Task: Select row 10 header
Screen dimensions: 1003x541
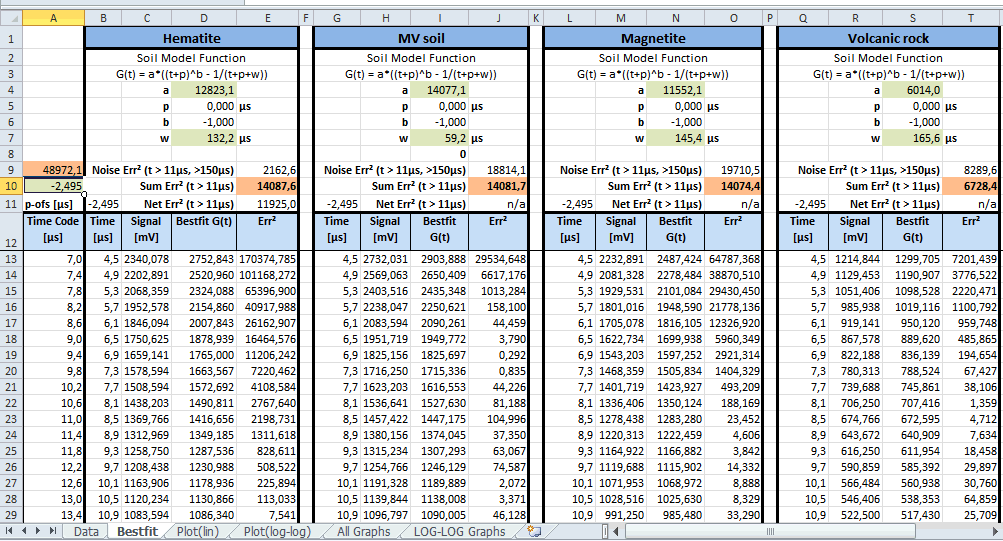Action: click(x=11, y=186)
